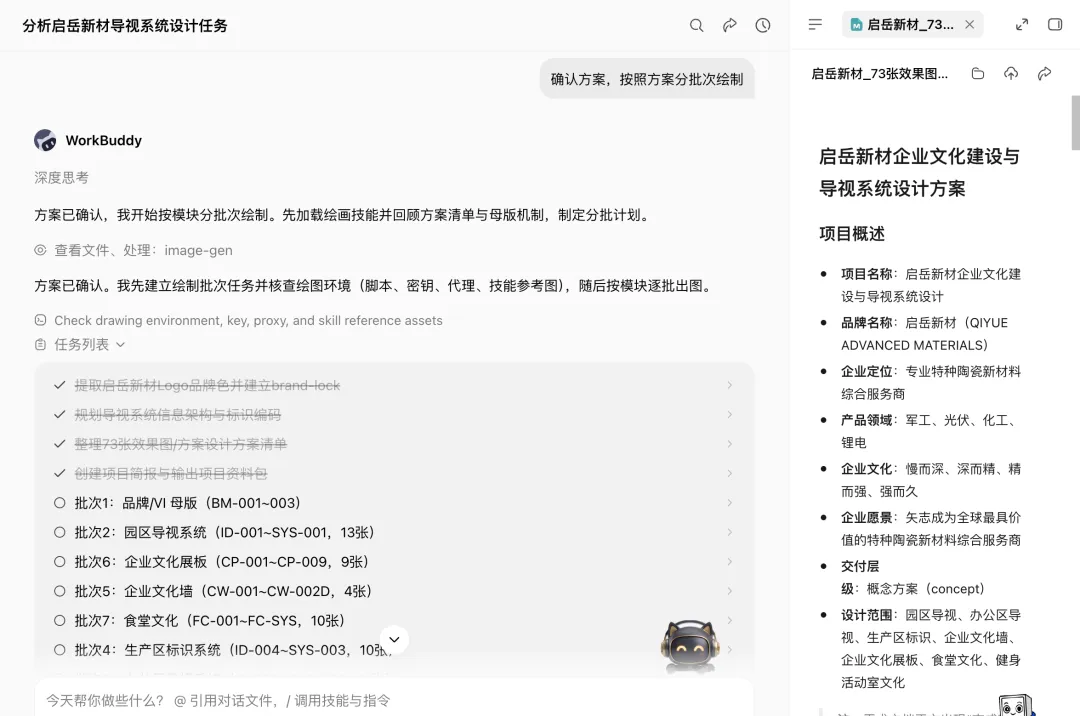Toggle the outline list icon in document panel
The width and height of the screenshot is (1080, 716).
[x=815, y=25]
